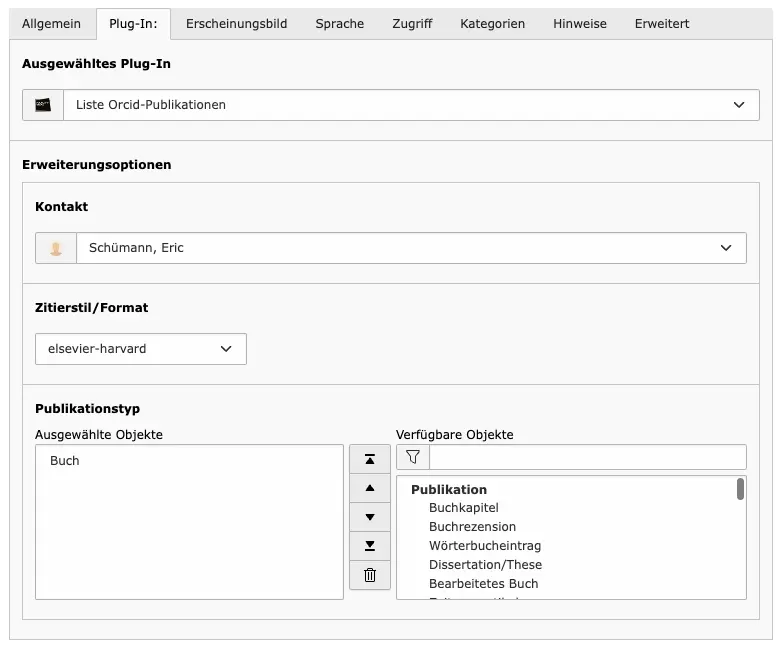
Task: Select Buch in selected objects list
Action: tap(65, 461)
